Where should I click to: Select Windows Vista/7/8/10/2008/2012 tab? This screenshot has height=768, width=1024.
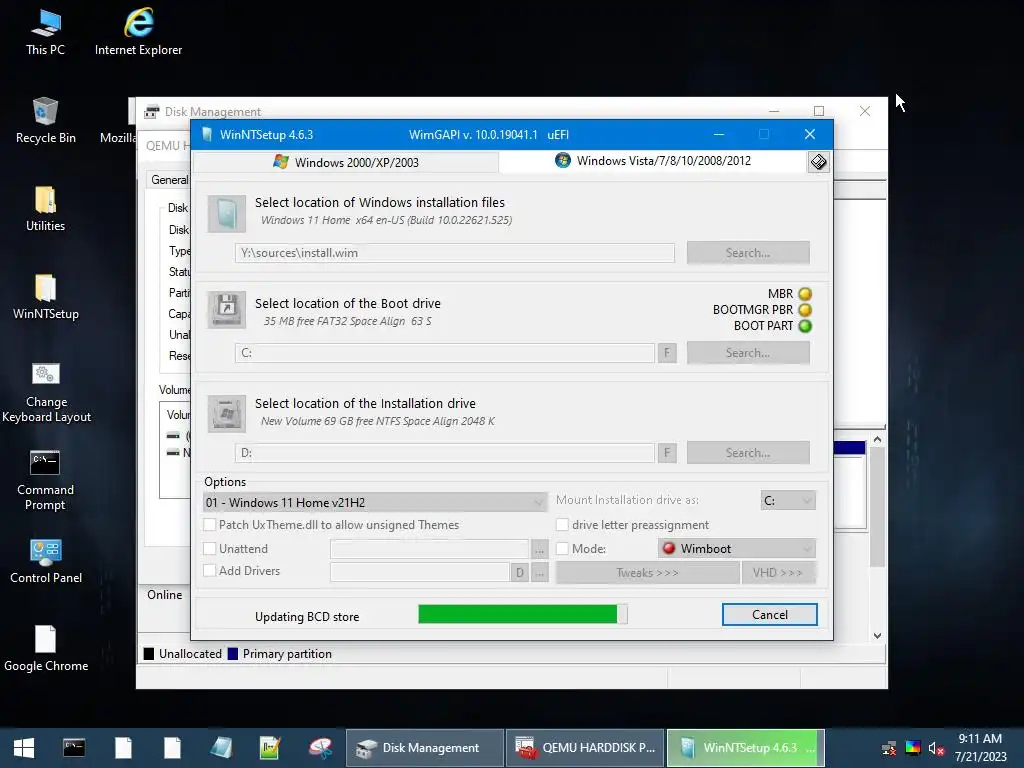pyautogui.click(x=653, y=161)
